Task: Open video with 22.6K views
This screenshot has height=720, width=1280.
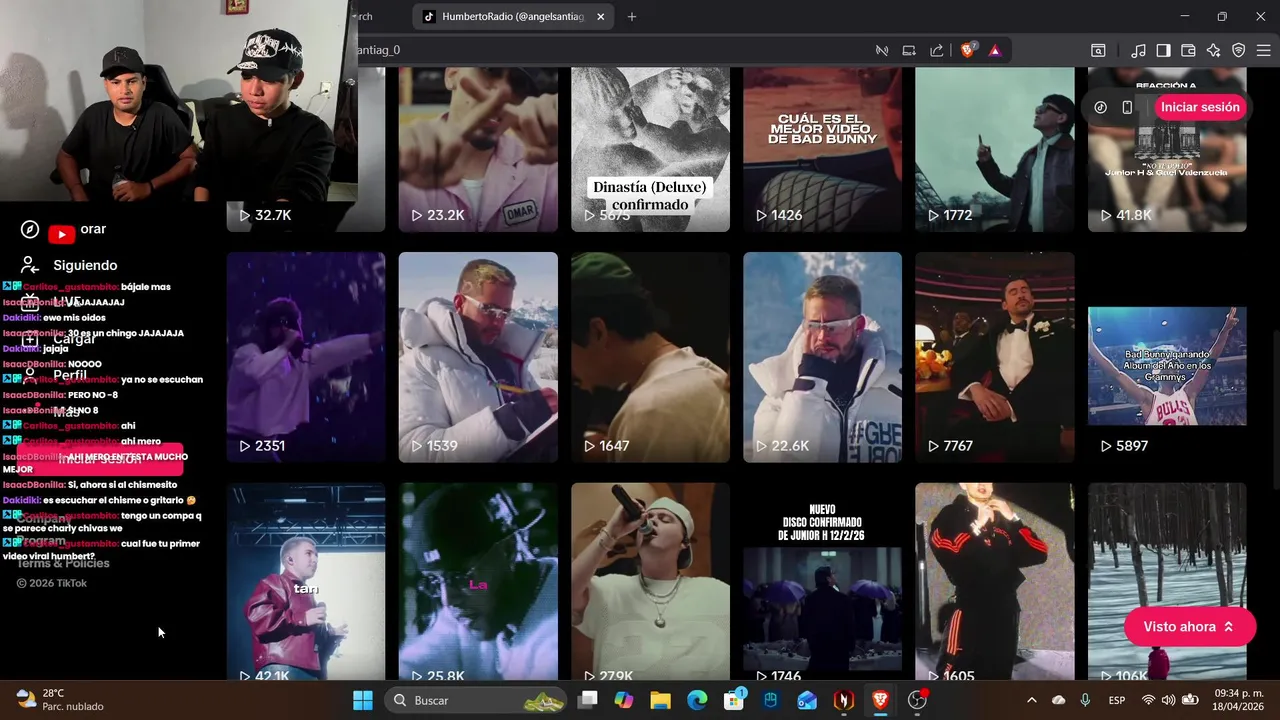Action: (x=822, y=357)
